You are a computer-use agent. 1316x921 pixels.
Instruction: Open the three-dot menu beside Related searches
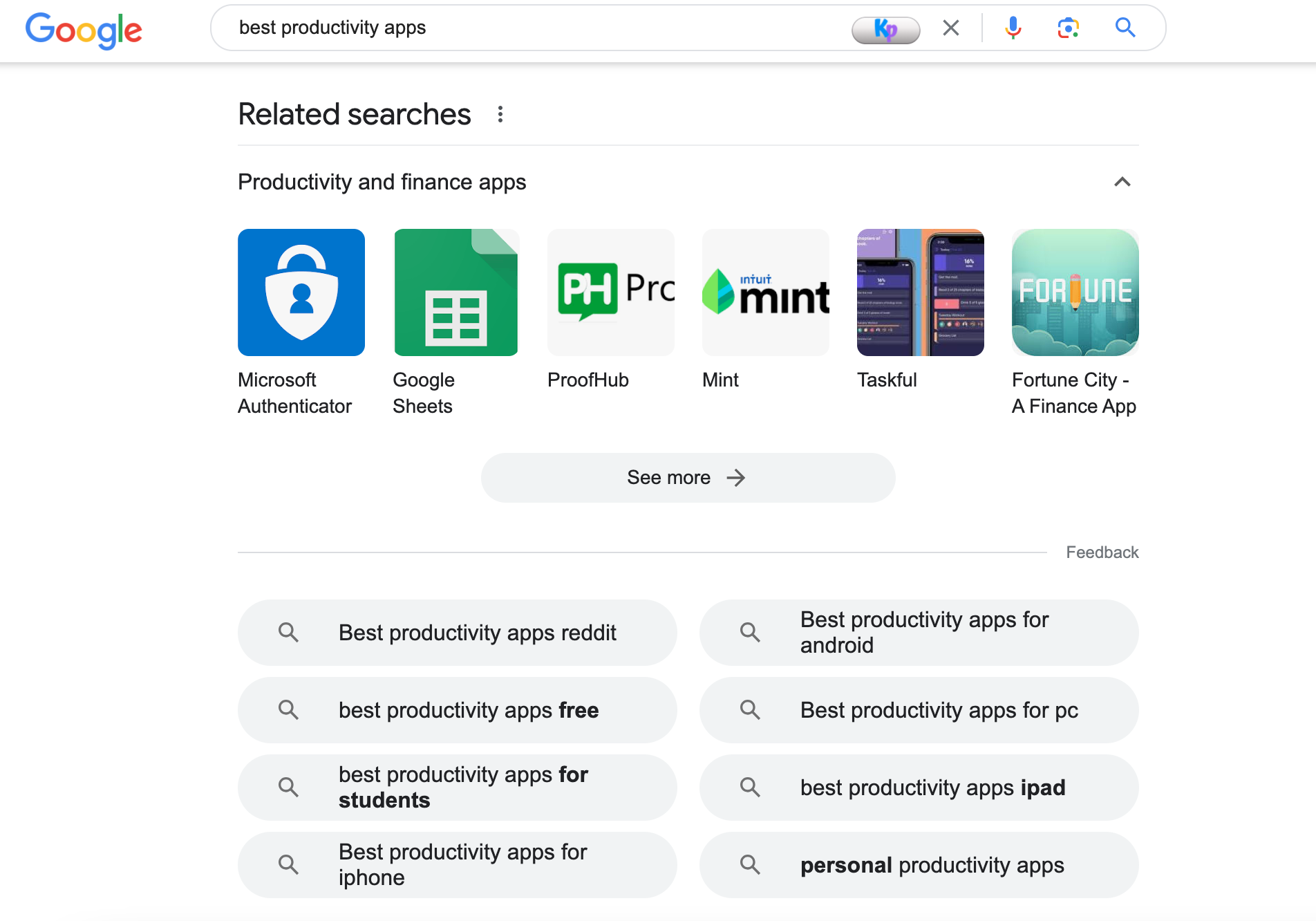point(500,114)
